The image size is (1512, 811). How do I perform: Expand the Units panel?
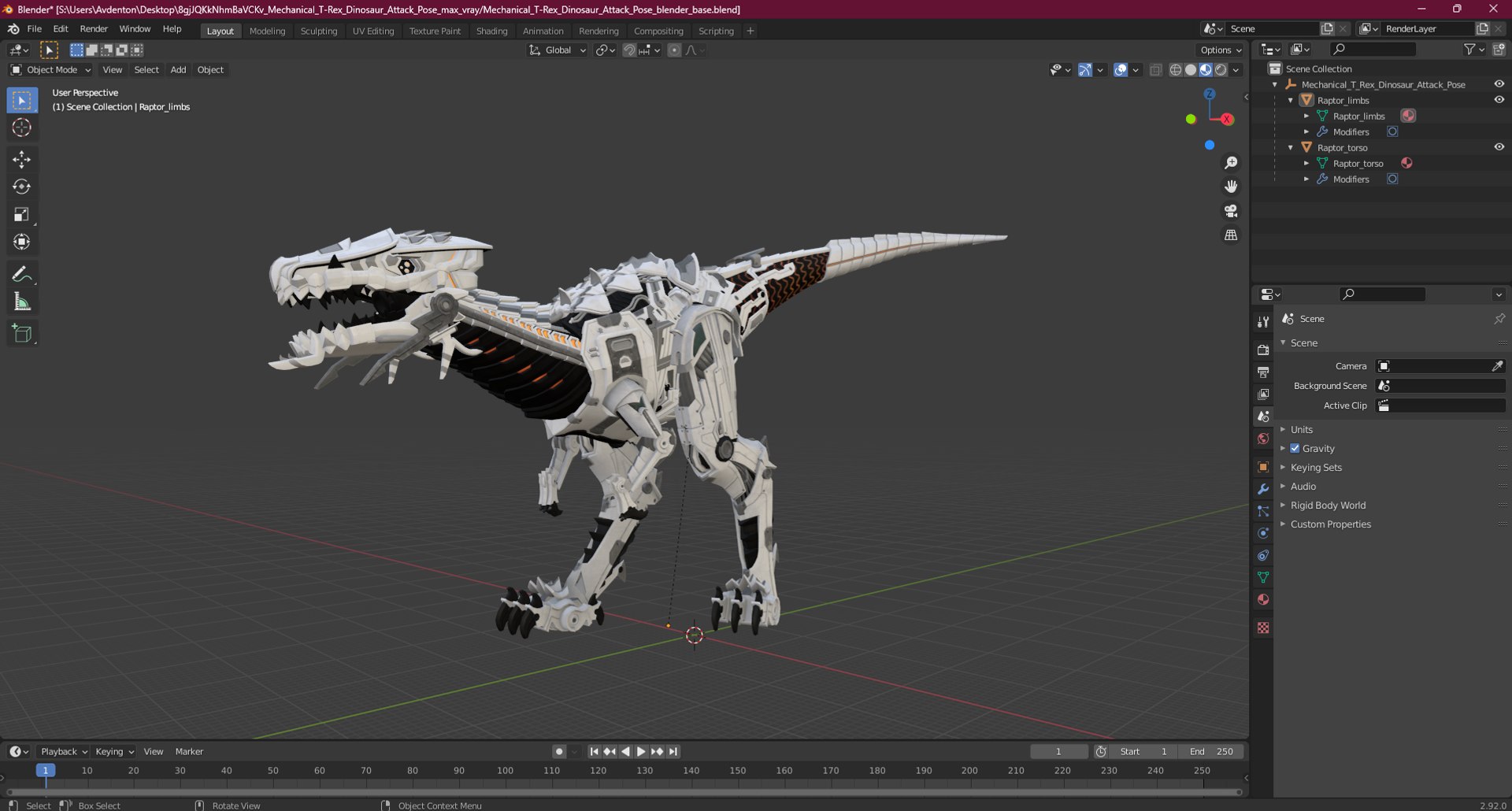[x=1301, y=429]
